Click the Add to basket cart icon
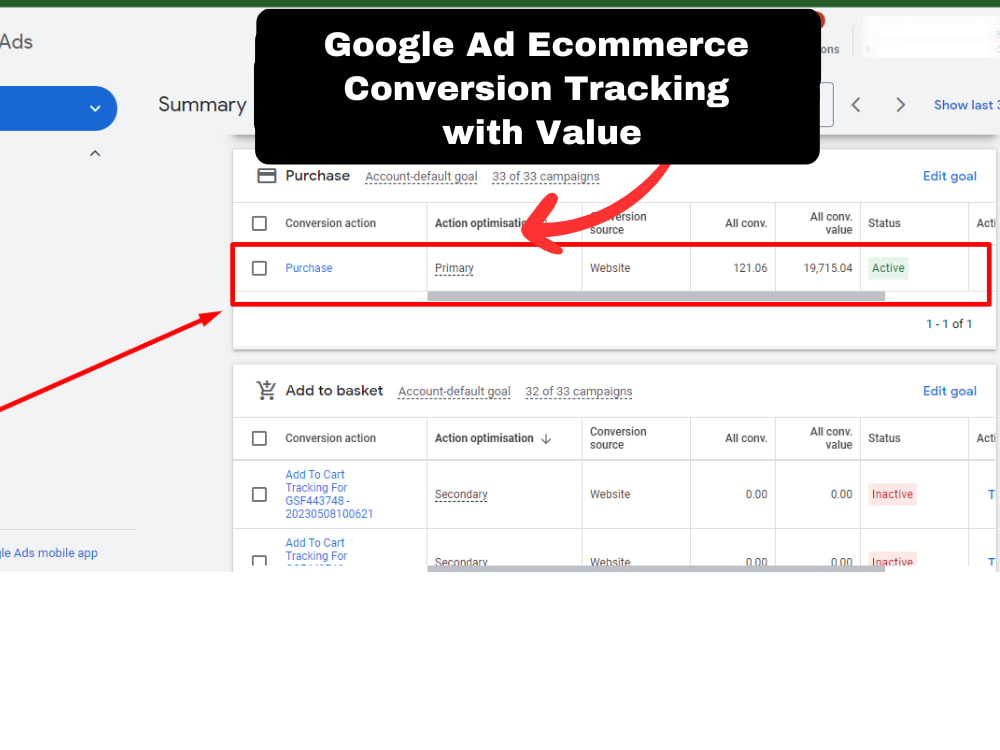 (266, 390)
